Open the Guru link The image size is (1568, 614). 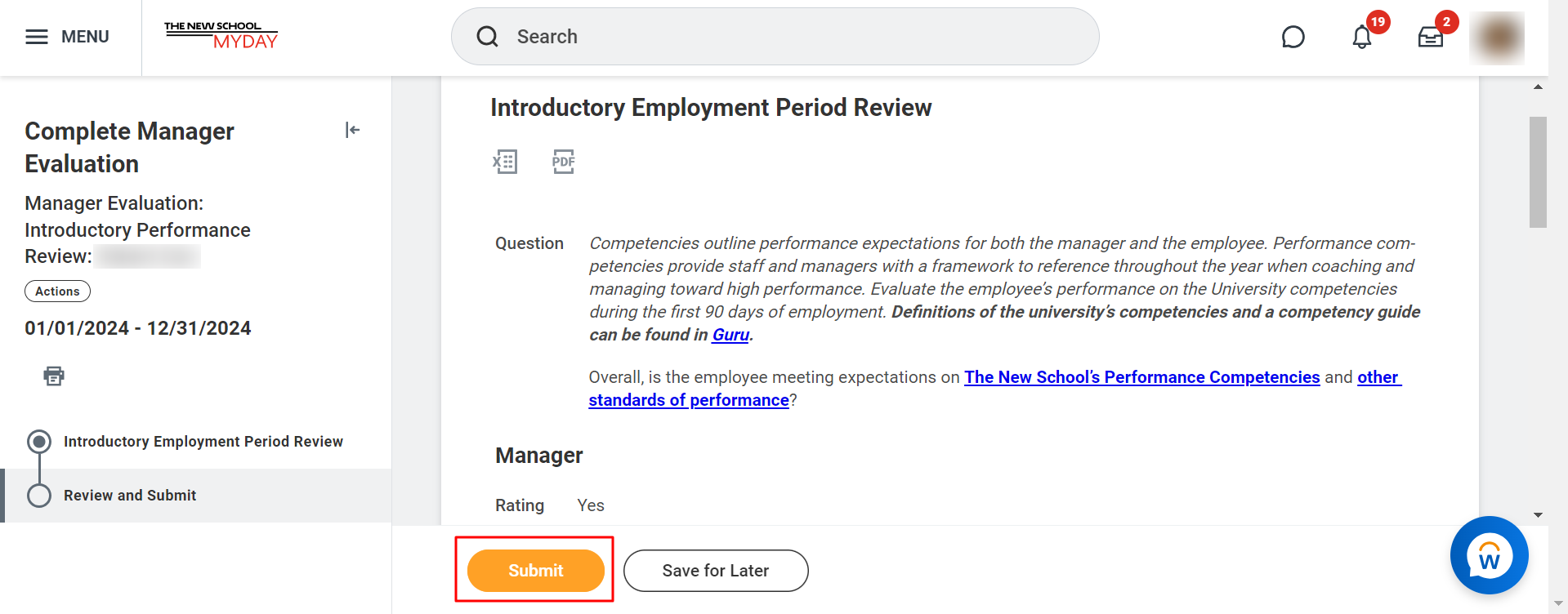click(730, 335)
